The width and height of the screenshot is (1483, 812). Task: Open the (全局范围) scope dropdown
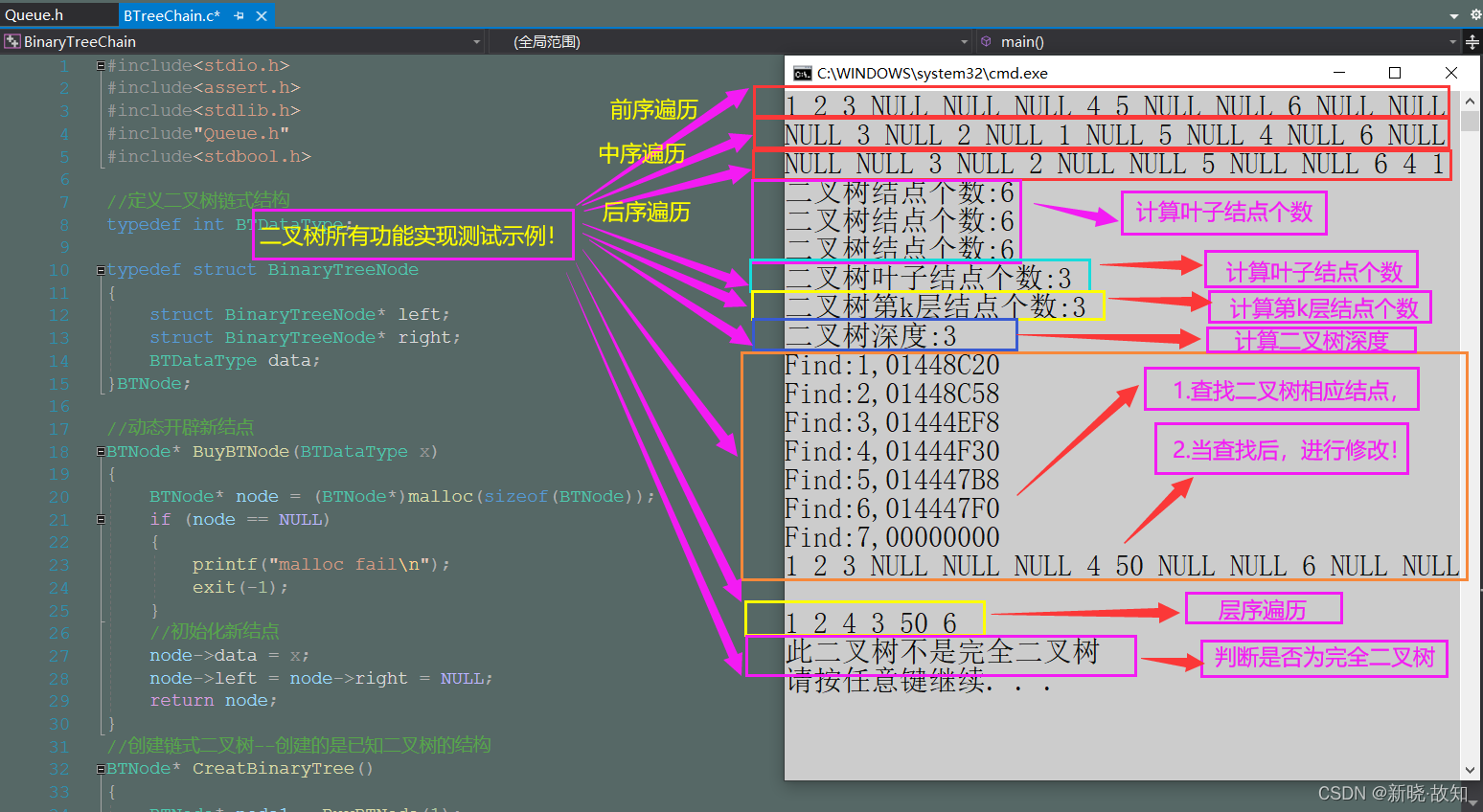tap(965, 42)
